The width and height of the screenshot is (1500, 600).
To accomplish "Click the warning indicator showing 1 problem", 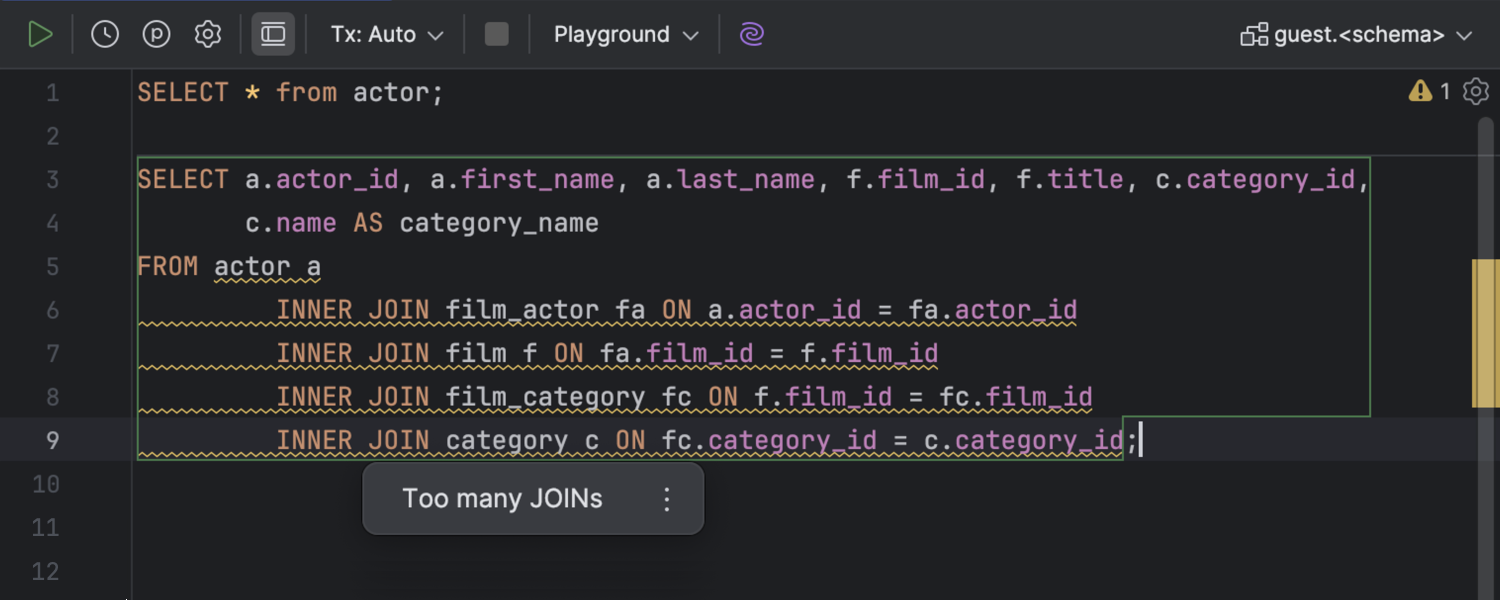I will [x=1429, y=91].
